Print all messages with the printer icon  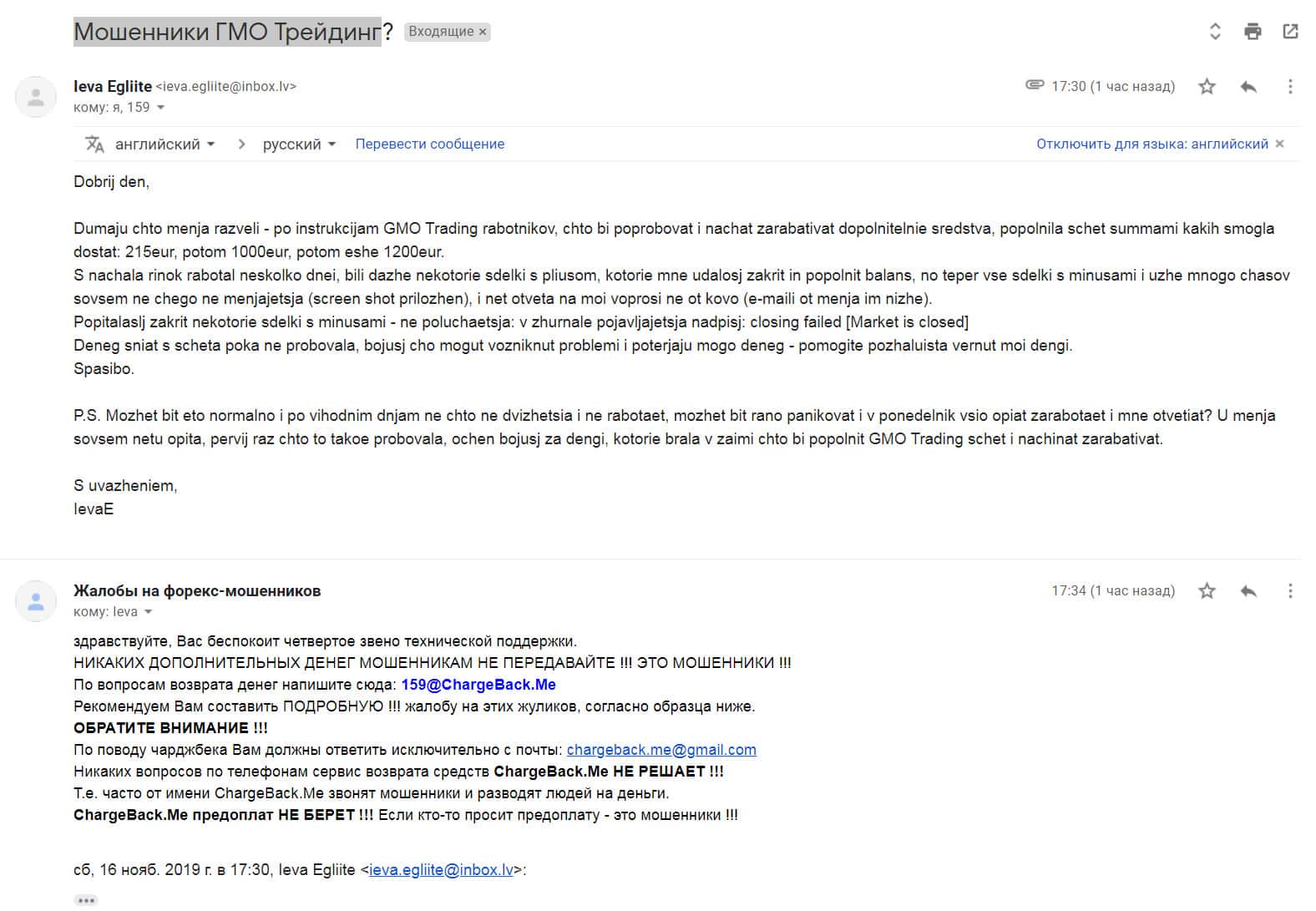pyautogui.click(x=1253, y=32)
